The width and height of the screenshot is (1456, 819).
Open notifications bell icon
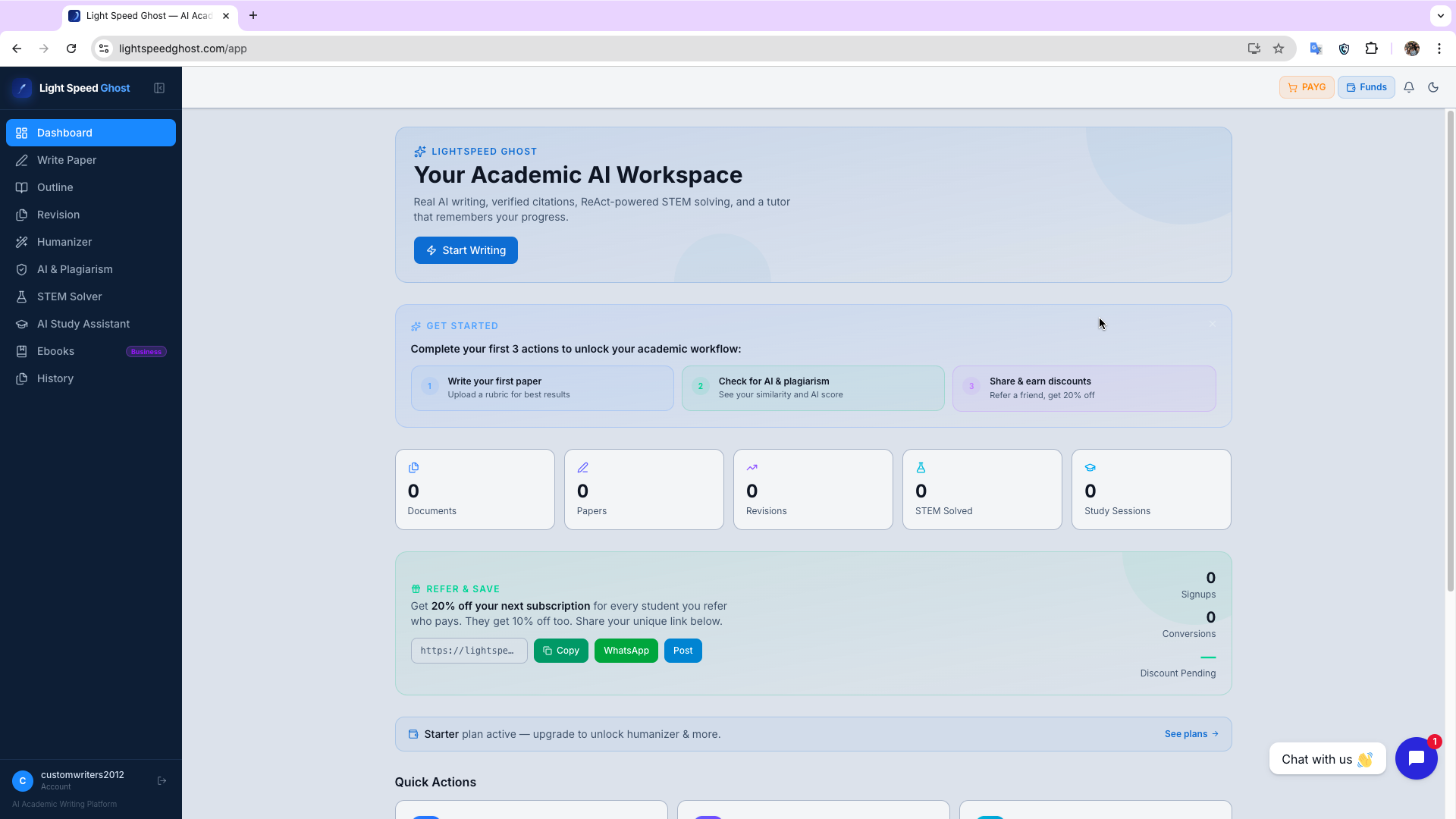tap(1409, 87)
